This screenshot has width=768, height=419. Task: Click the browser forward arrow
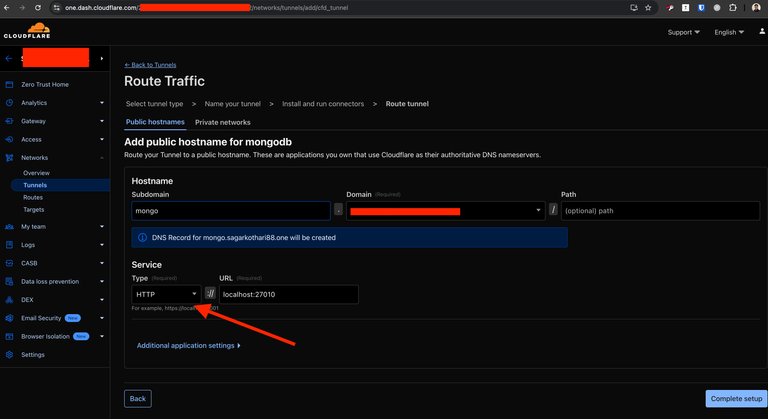[22, 7]
